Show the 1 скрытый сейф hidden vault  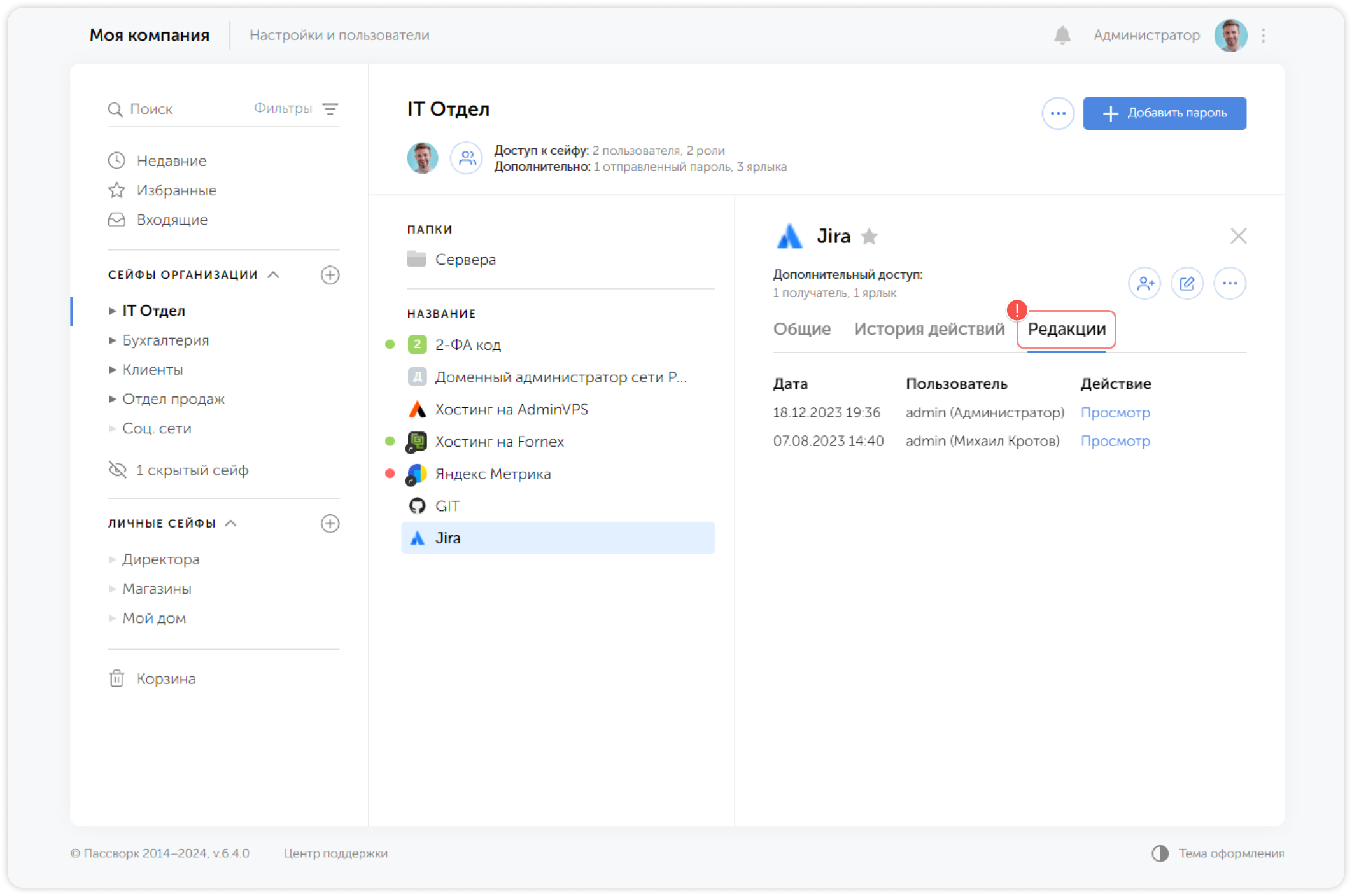point(191,470)
